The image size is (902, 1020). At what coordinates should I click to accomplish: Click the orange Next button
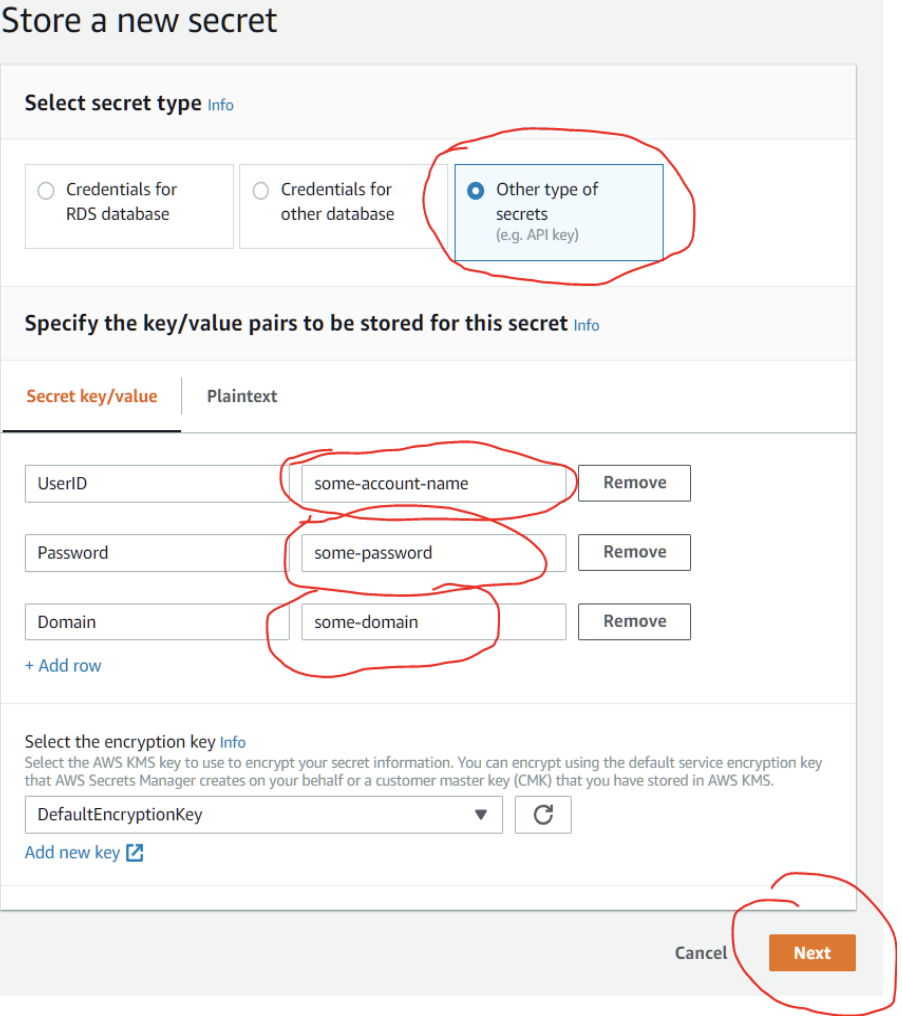(812, 953)
